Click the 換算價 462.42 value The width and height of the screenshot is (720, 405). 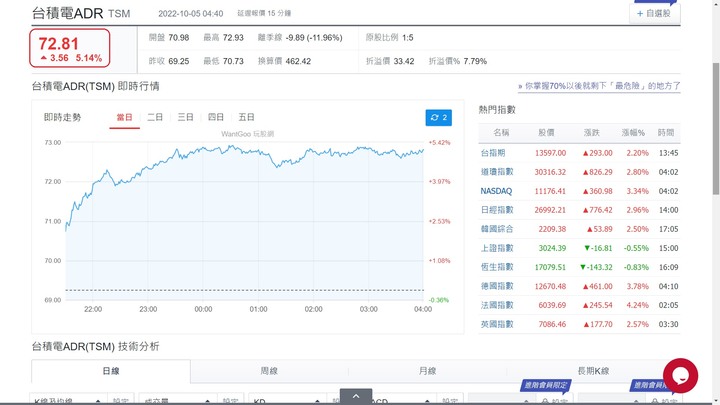[298, 61]
